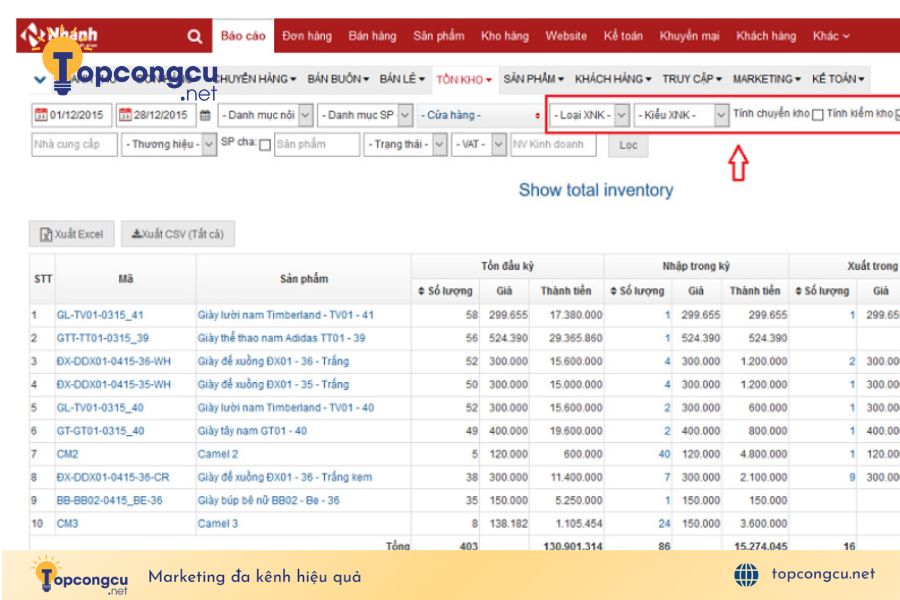Viewport: 900px width, 600px height.
Task: Expand the TRUY CẬP submenu
Action: pos(692,79)
